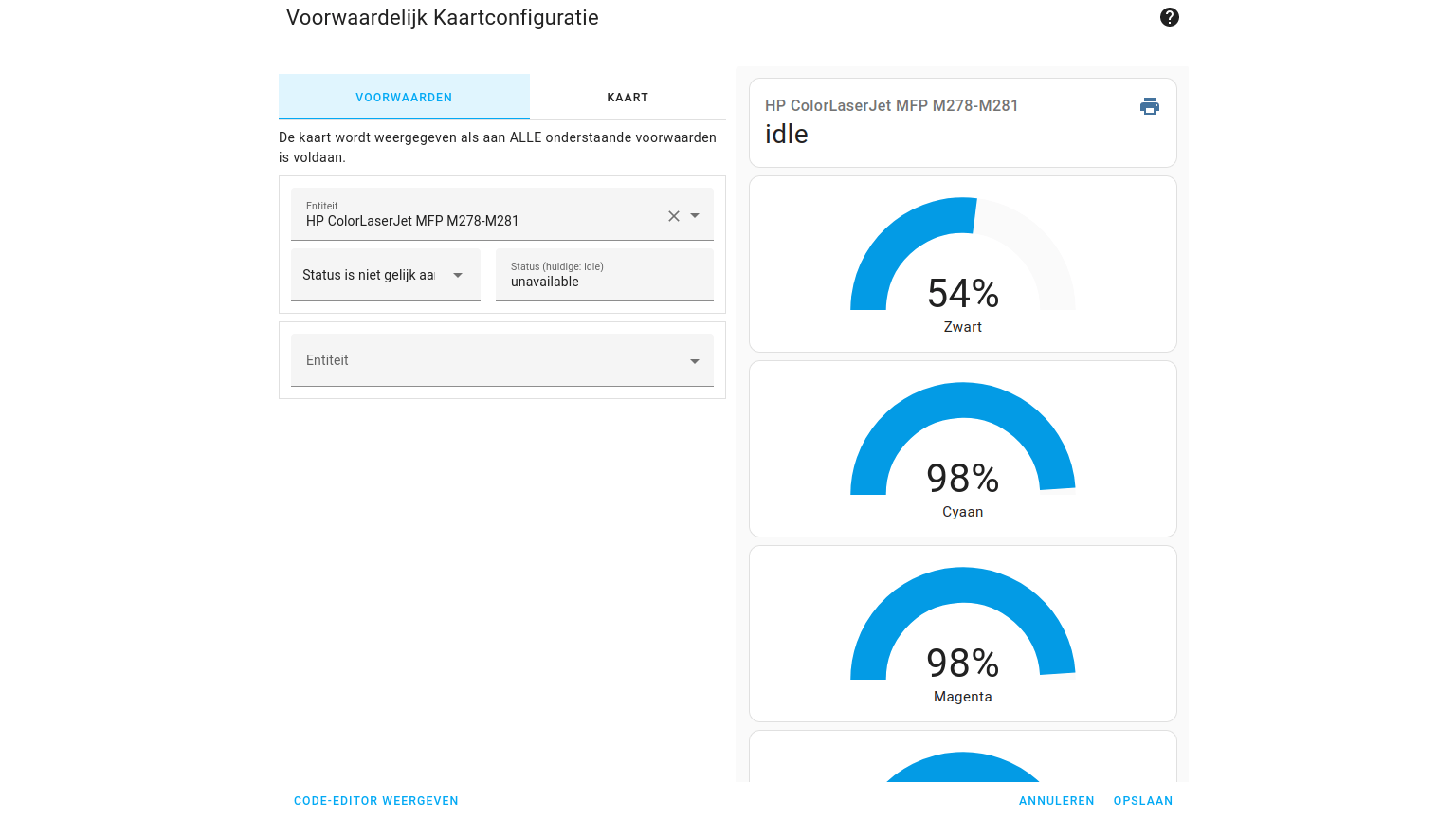Clear the selected HP ColorLaserJet entity
Image resolution: width=1456 pixels, height=819 pixels.
coord(674,216)
